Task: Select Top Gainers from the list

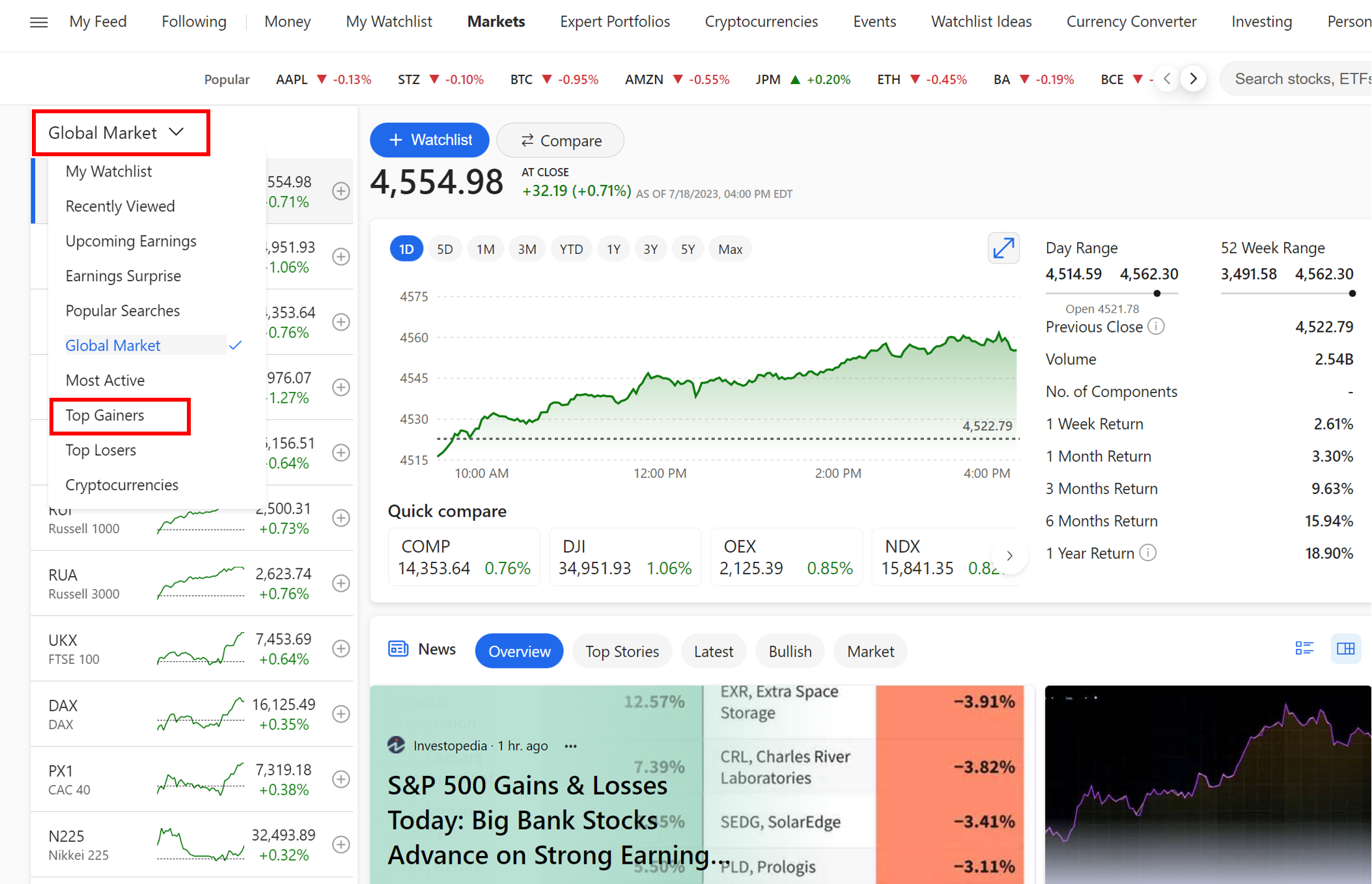Action: click(x=105, y=415)
